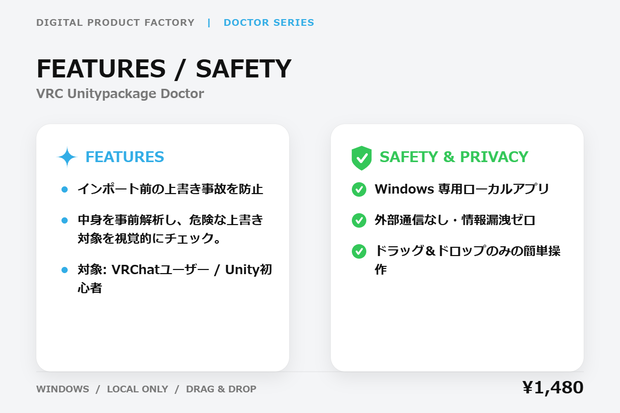Click the blue FEATURES card heading

point(125,157)
